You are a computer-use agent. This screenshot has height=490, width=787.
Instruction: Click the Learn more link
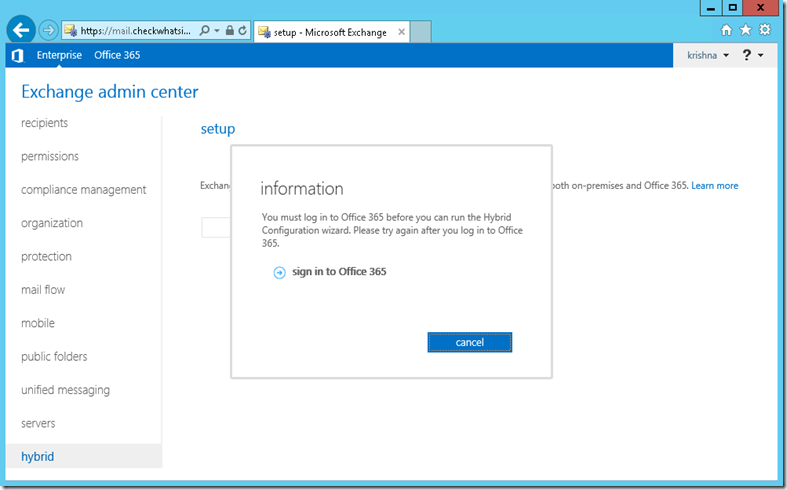(x=715, y=186)
